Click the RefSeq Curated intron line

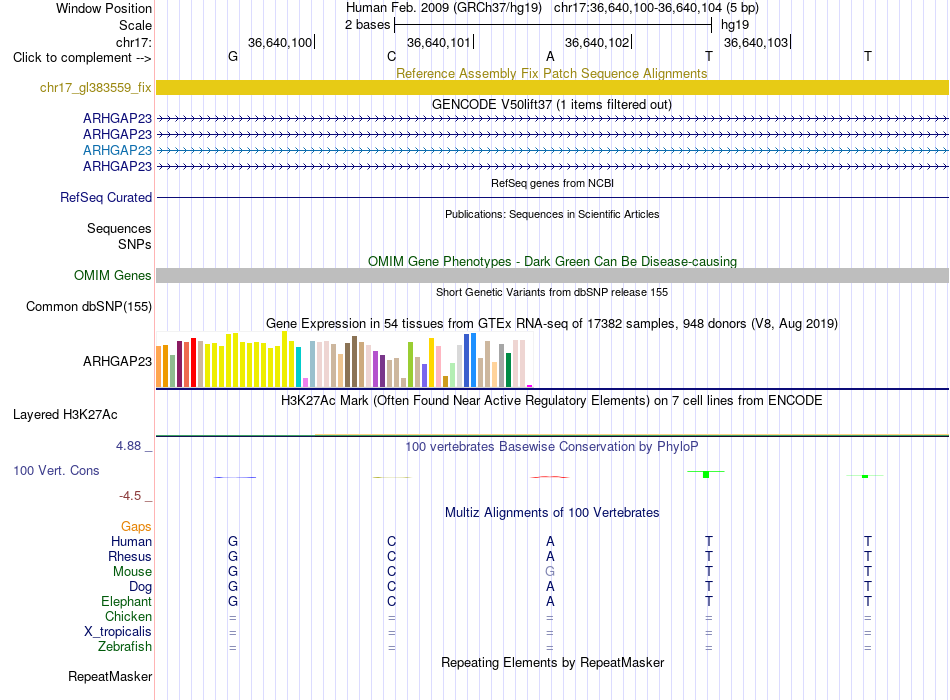[x=552, y=198]
